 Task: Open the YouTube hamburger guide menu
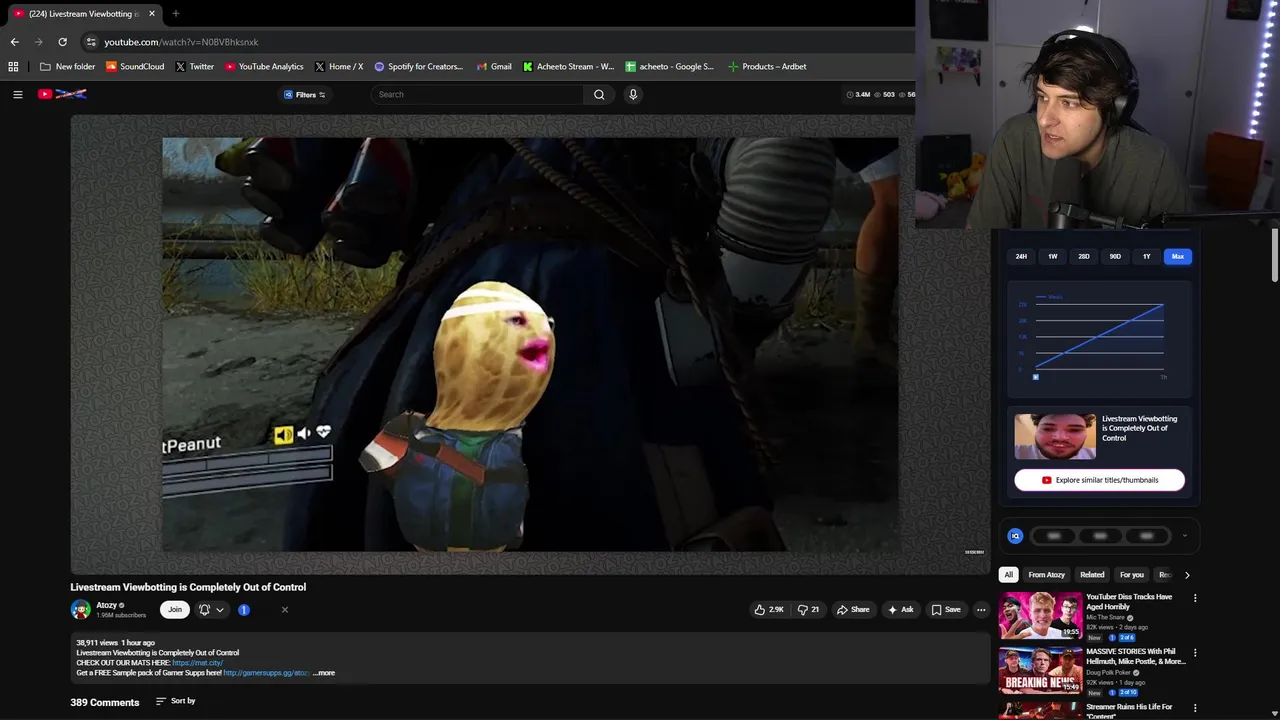[x=17, y=94]
